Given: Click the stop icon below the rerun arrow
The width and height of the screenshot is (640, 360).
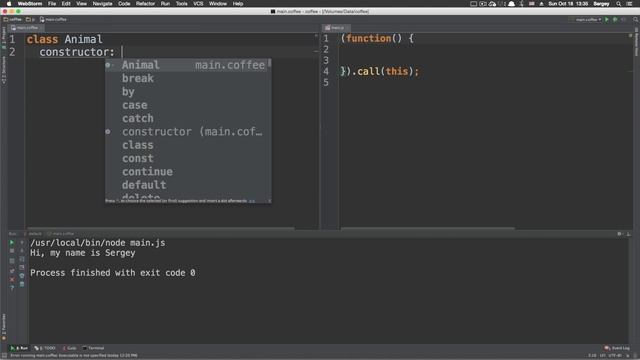Looking at the screenshot, I should 12,251.
